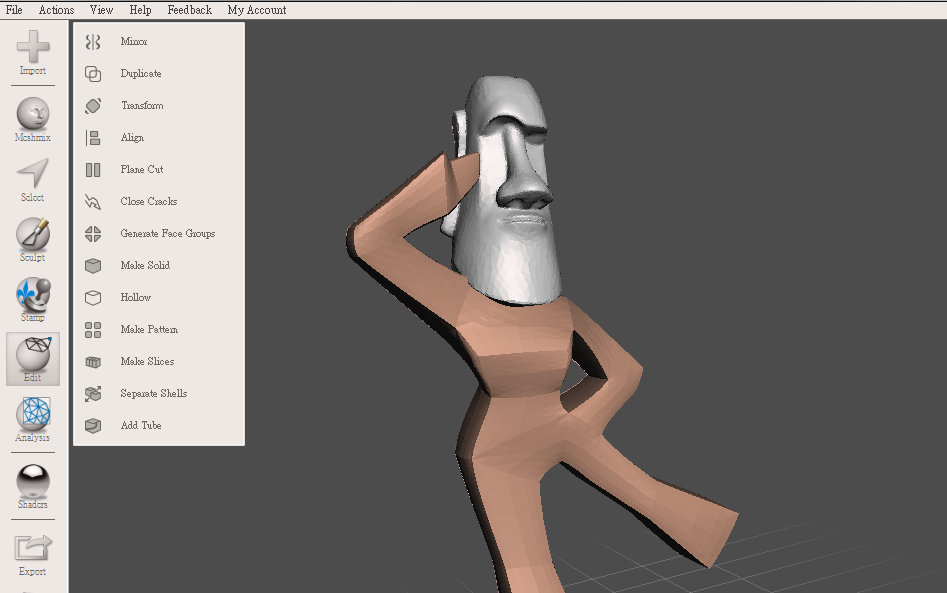Click the Mirror icon
Screen dimensions: 947x593
coord(93,42)
